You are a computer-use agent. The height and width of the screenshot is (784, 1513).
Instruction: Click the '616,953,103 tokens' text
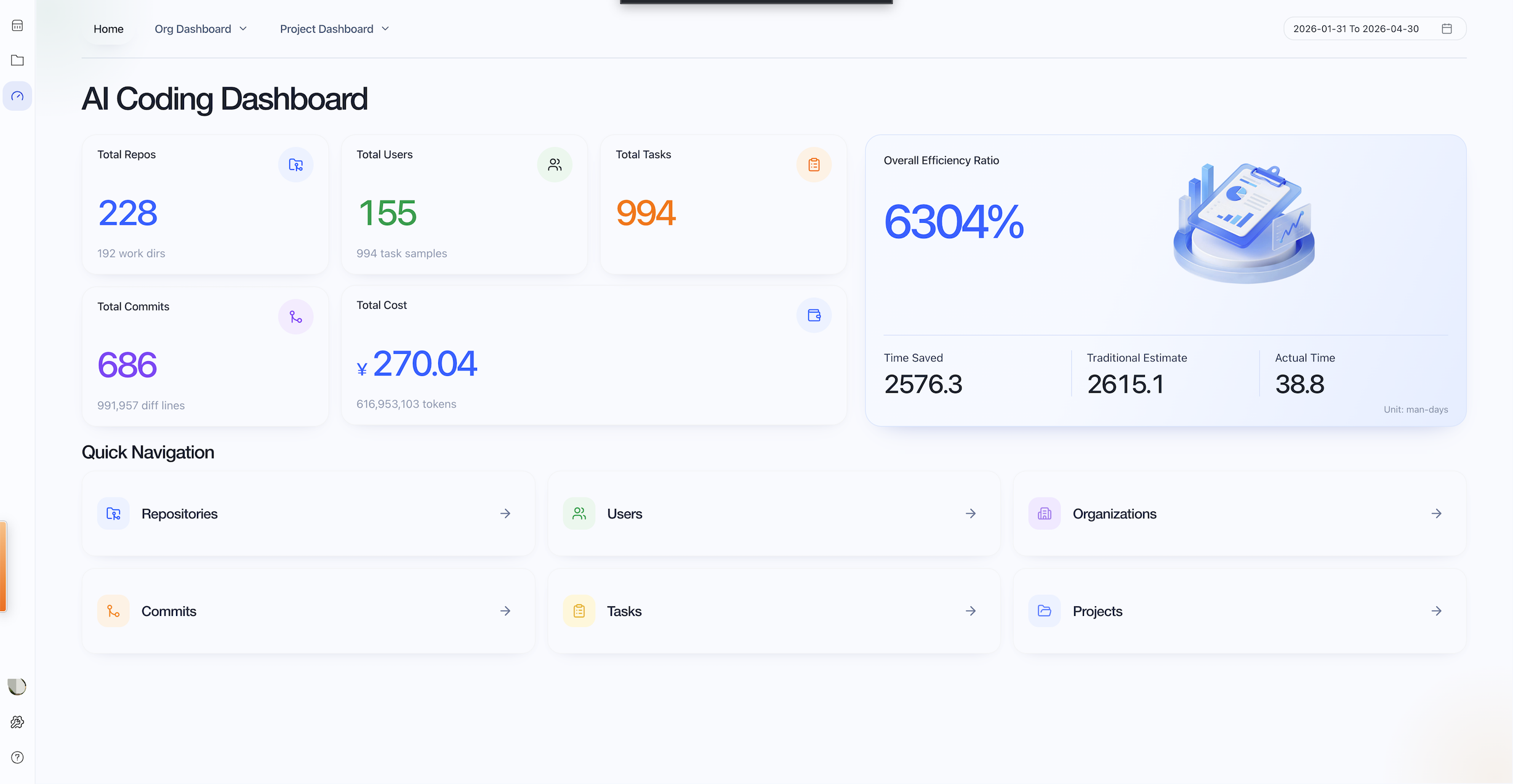[406, 404]
